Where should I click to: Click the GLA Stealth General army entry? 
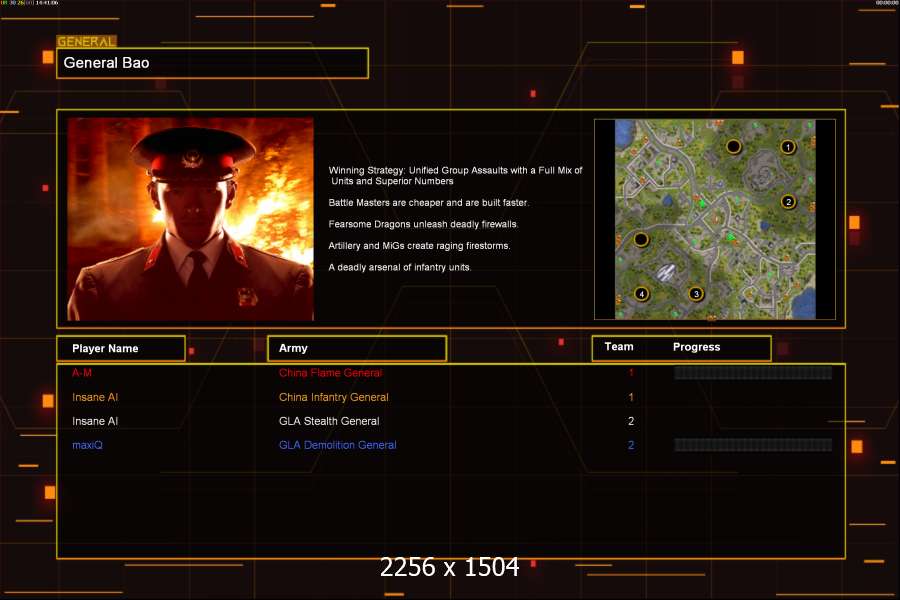(x=329, y=421)
